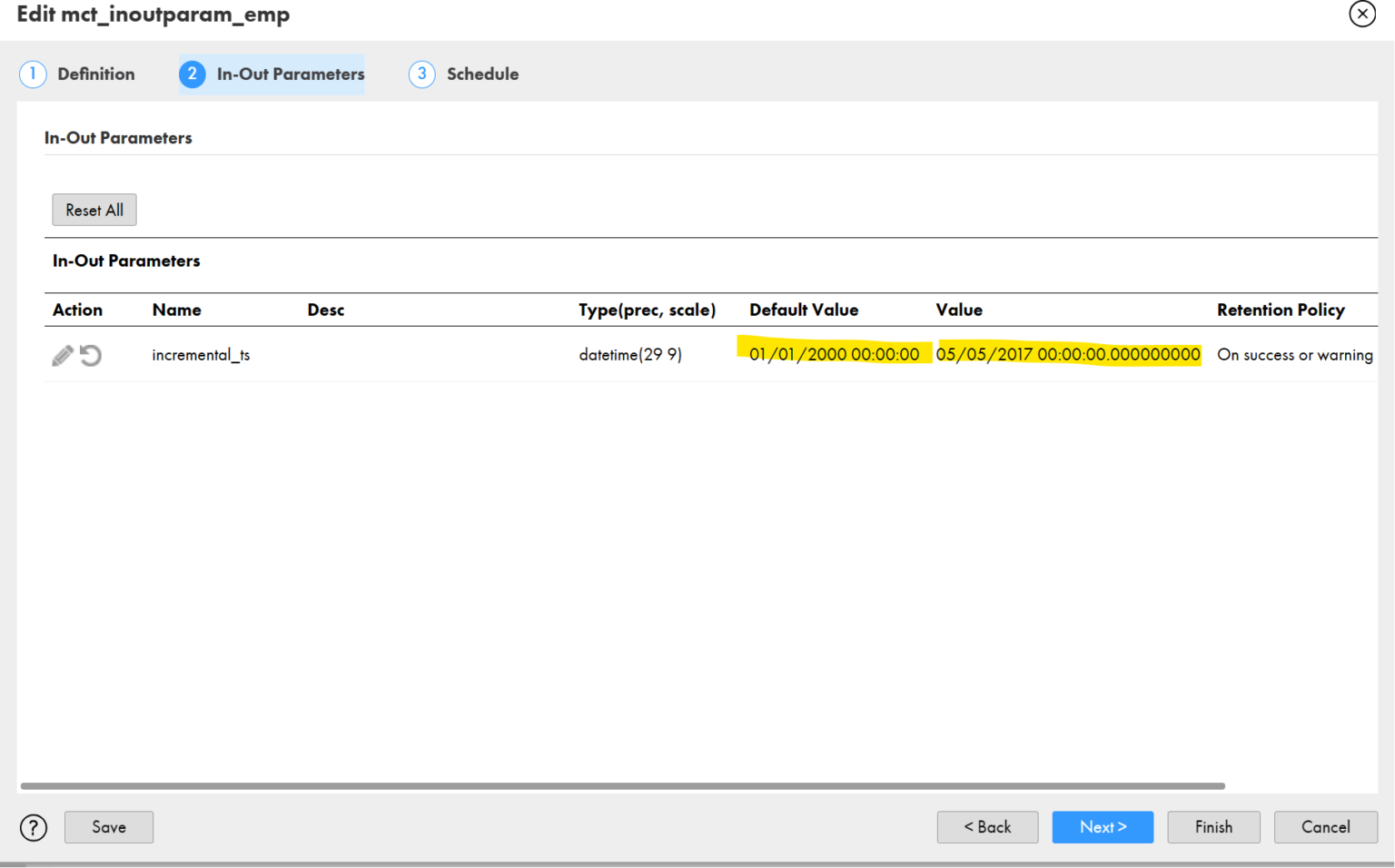Close the Edit mct_inoutparam_emp dialog

pos(1362,14)
